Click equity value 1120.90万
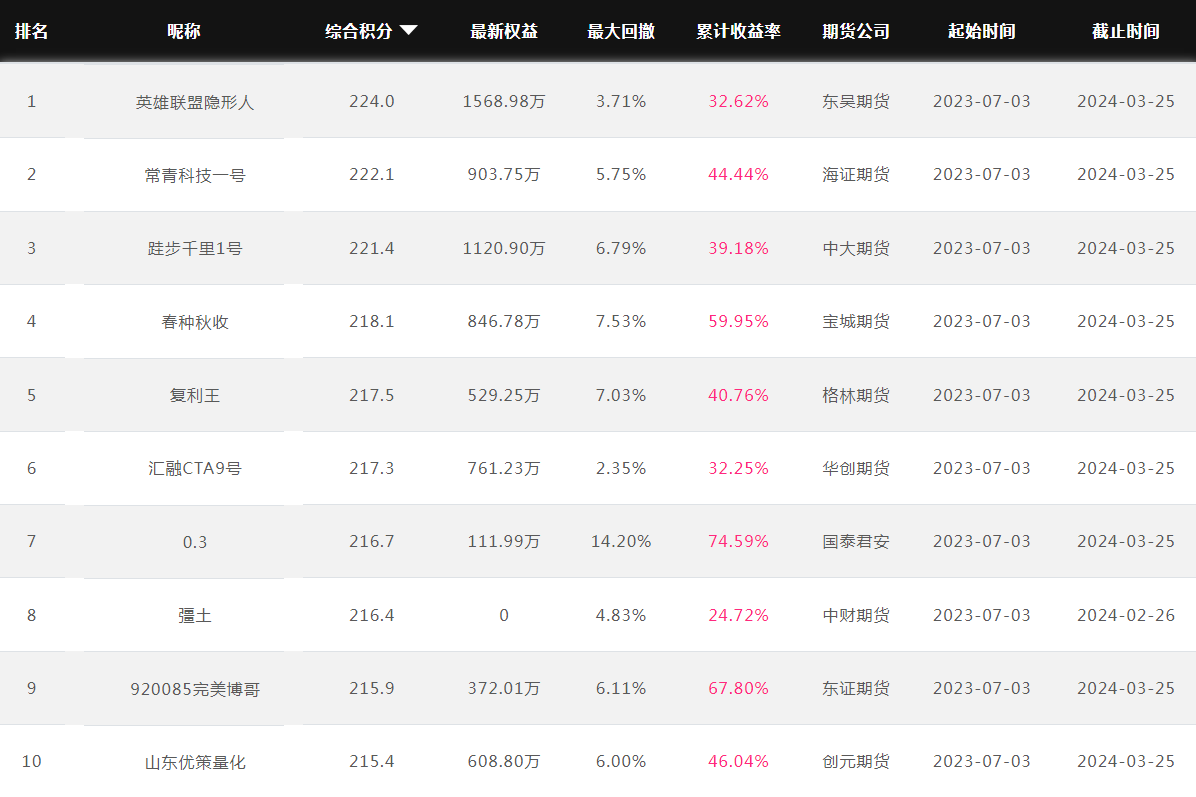Image resolution: width=1196 pixels, height=797 pixels. pos(503,248)
